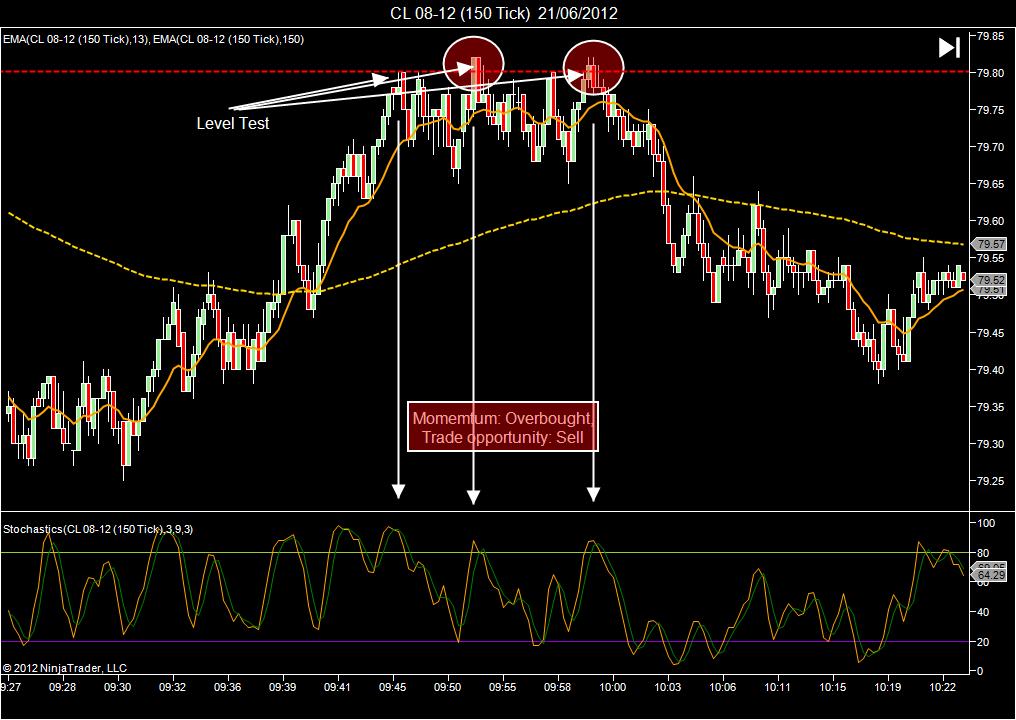The height and width of the screenshot is (720, 1016).
Task: Click the 09:58 time axis label
Action: tap(557, 687)
